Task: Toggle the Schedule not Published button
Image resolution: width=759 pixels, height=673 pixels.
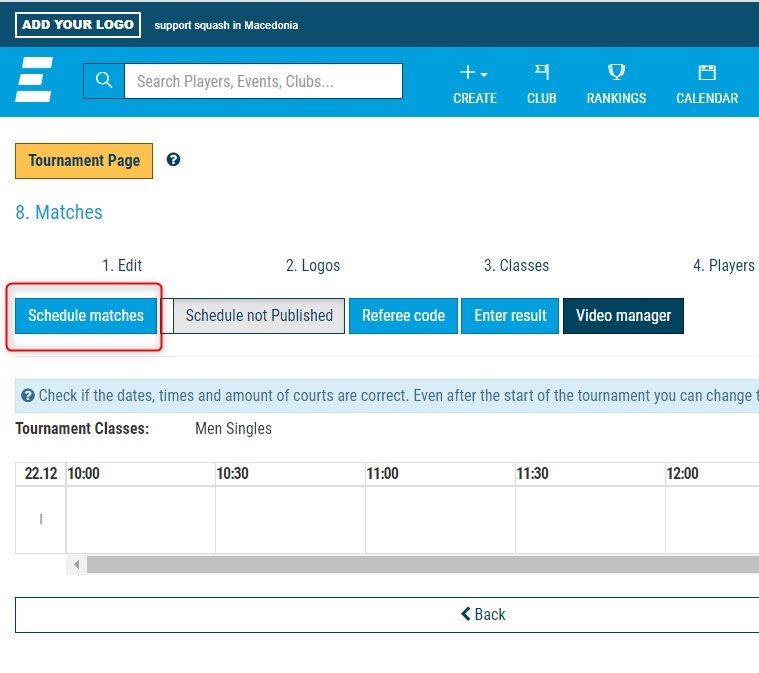Action: 259,316
